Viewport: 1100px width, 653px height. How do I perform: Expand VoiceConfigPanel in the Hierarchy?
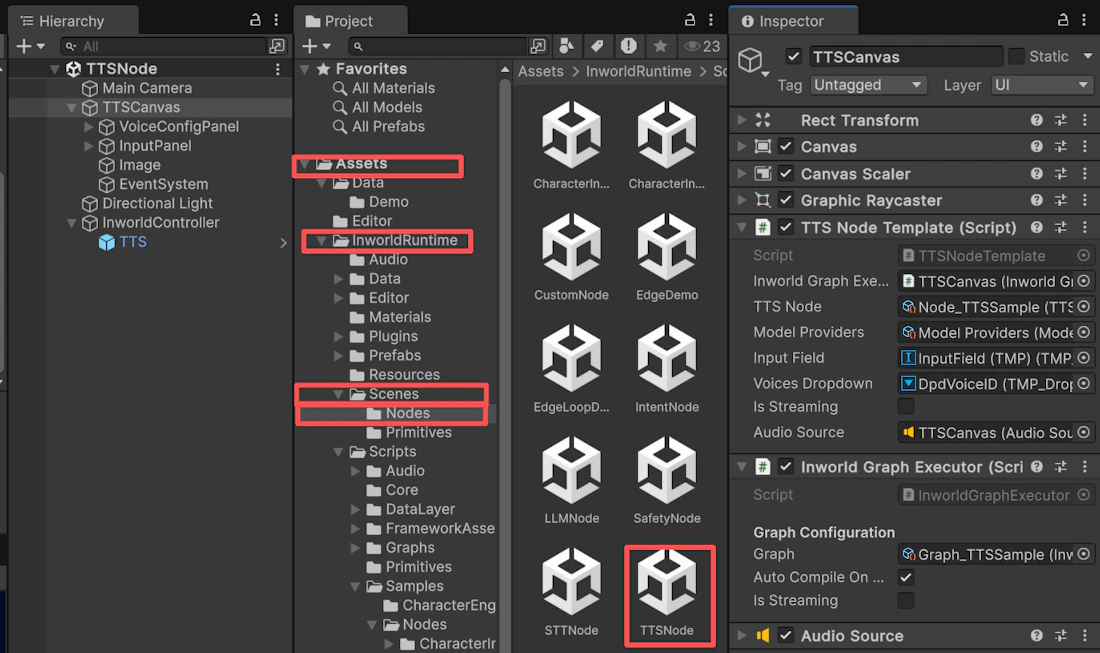click(x=88, y=127)
